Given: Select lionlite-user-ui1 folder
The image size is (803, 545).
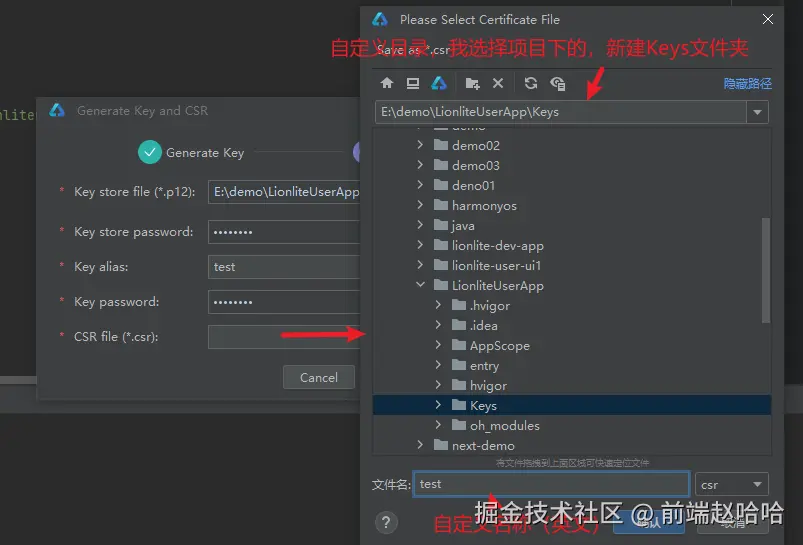Looking at the screenshot, I should pyautogui.click(x=572, y=265).
